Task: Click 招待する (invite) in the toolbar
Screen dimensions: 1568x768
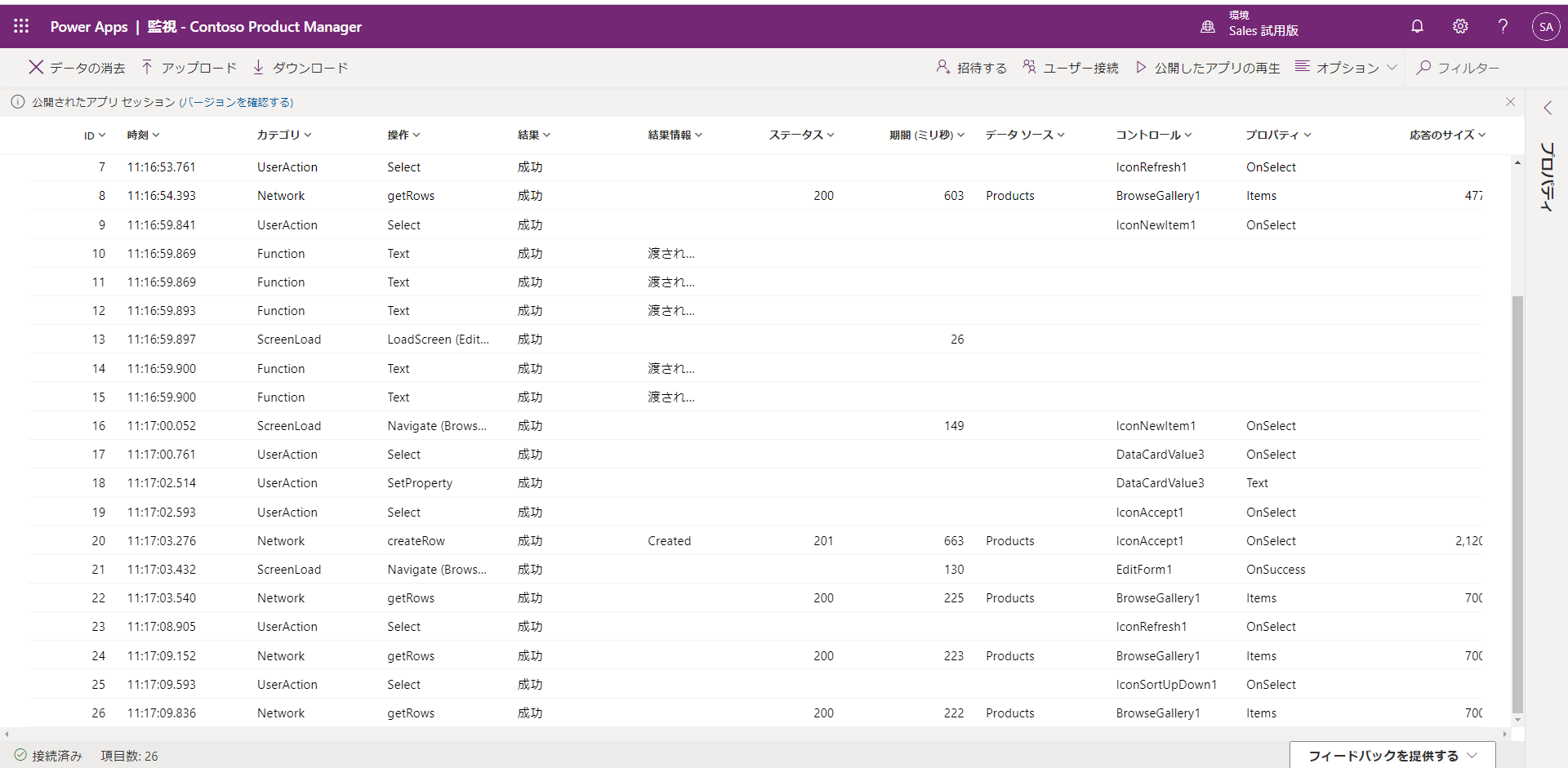Action: tap(971, 68)
